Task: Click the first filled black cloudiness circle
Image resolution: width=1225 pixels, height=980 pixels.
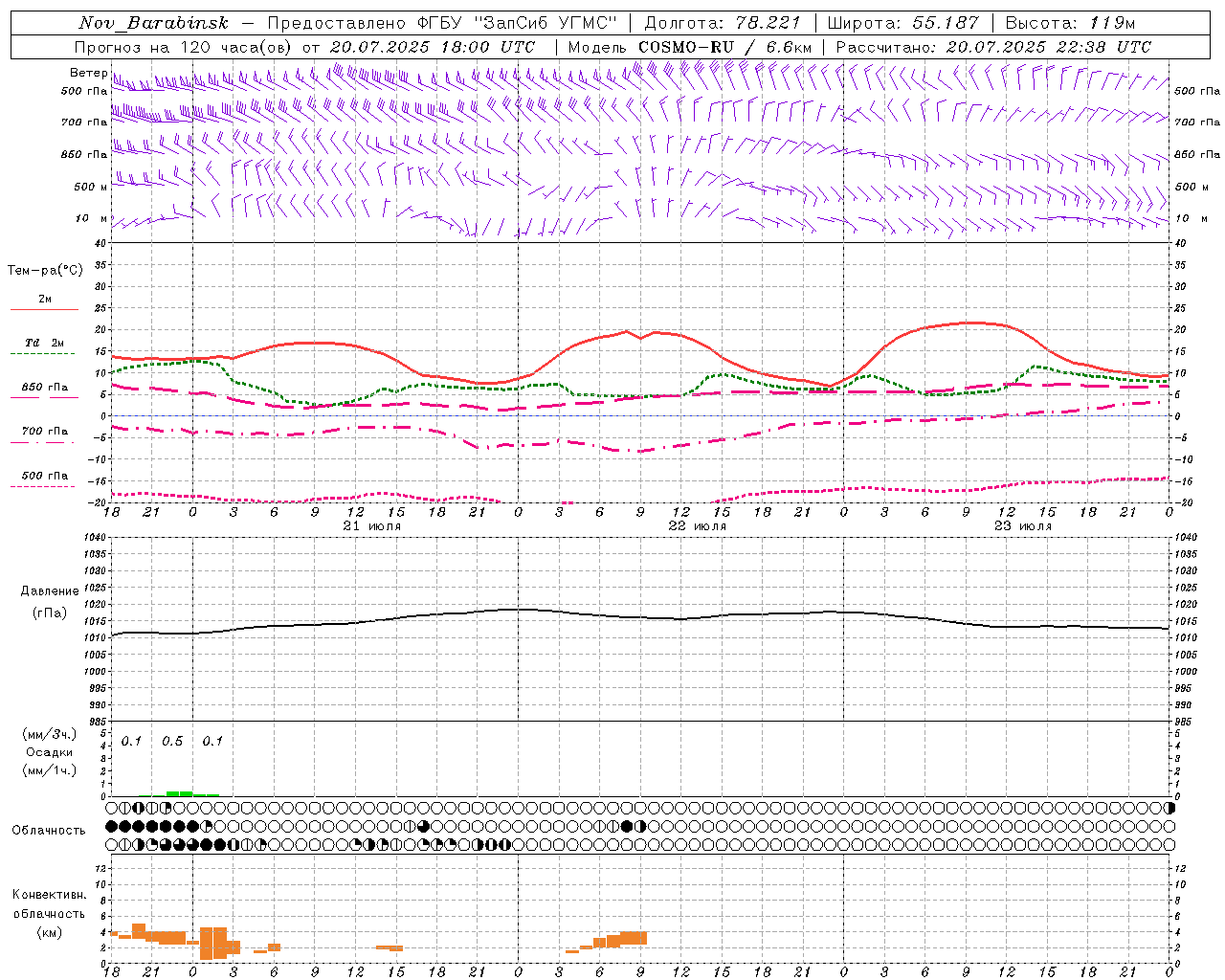Action: [112, 826]
